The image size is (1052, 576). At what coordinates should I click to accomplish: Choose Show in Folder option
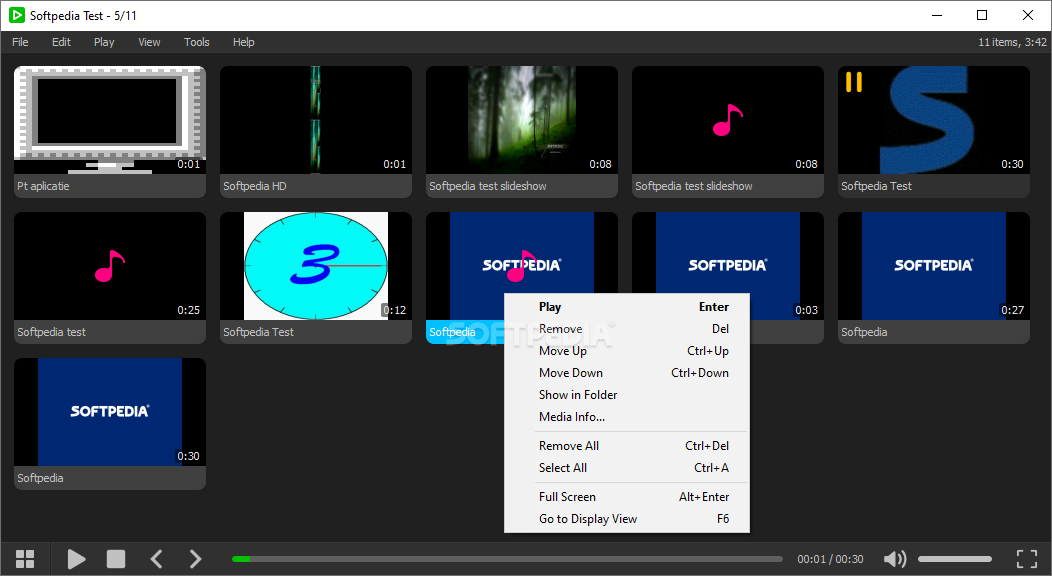627,395
